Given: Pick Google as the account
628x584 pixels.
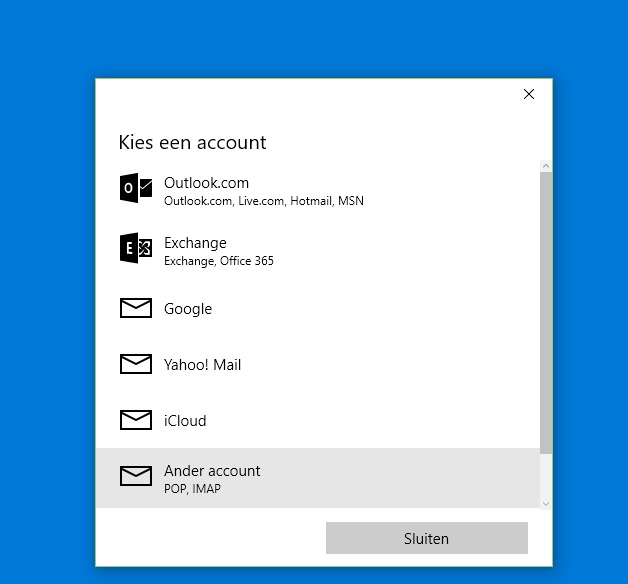Looking at the screenshot, I should tap(318, 308).
